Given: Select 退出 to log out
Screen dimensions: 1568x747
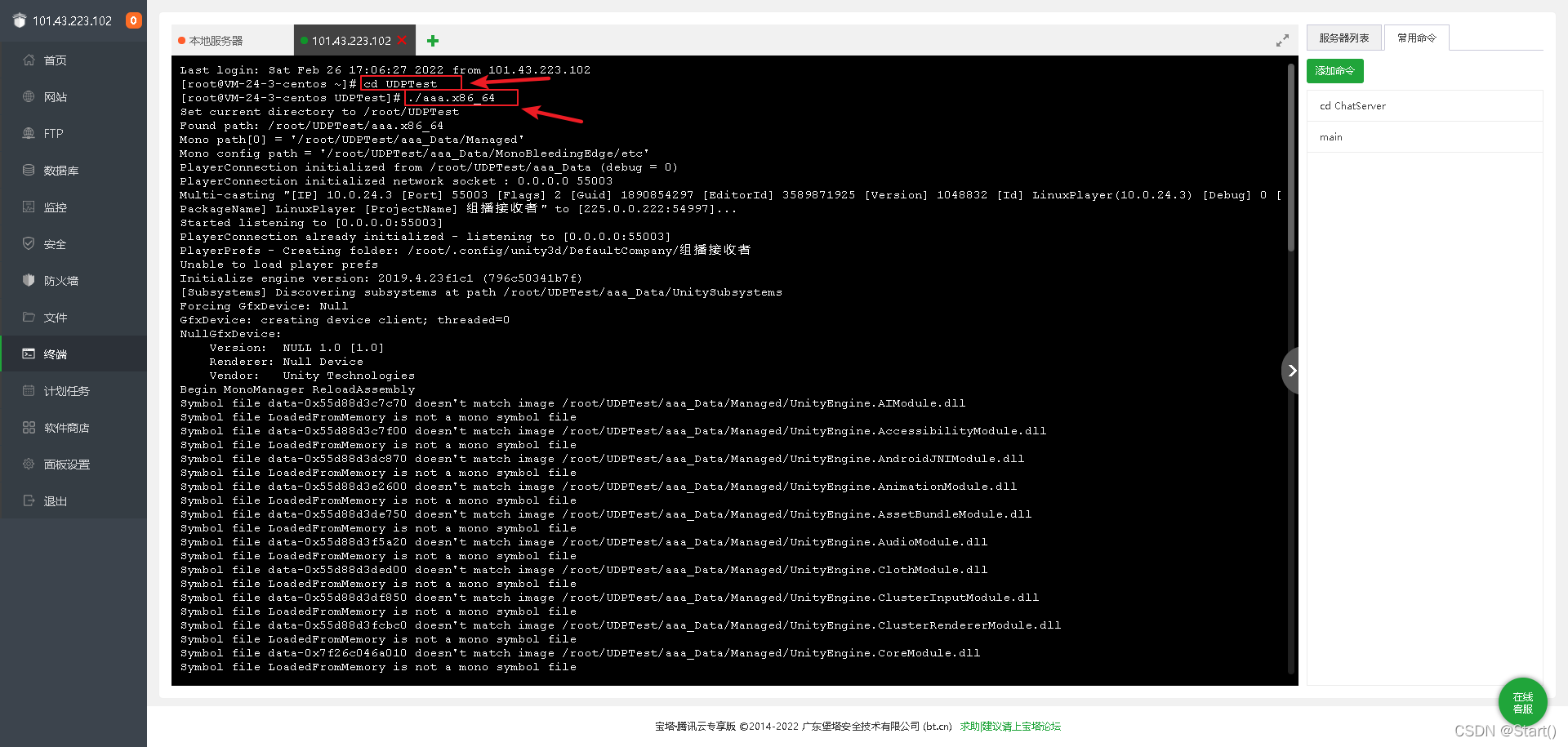Looking at the screenshot, I should coord(73,500).
